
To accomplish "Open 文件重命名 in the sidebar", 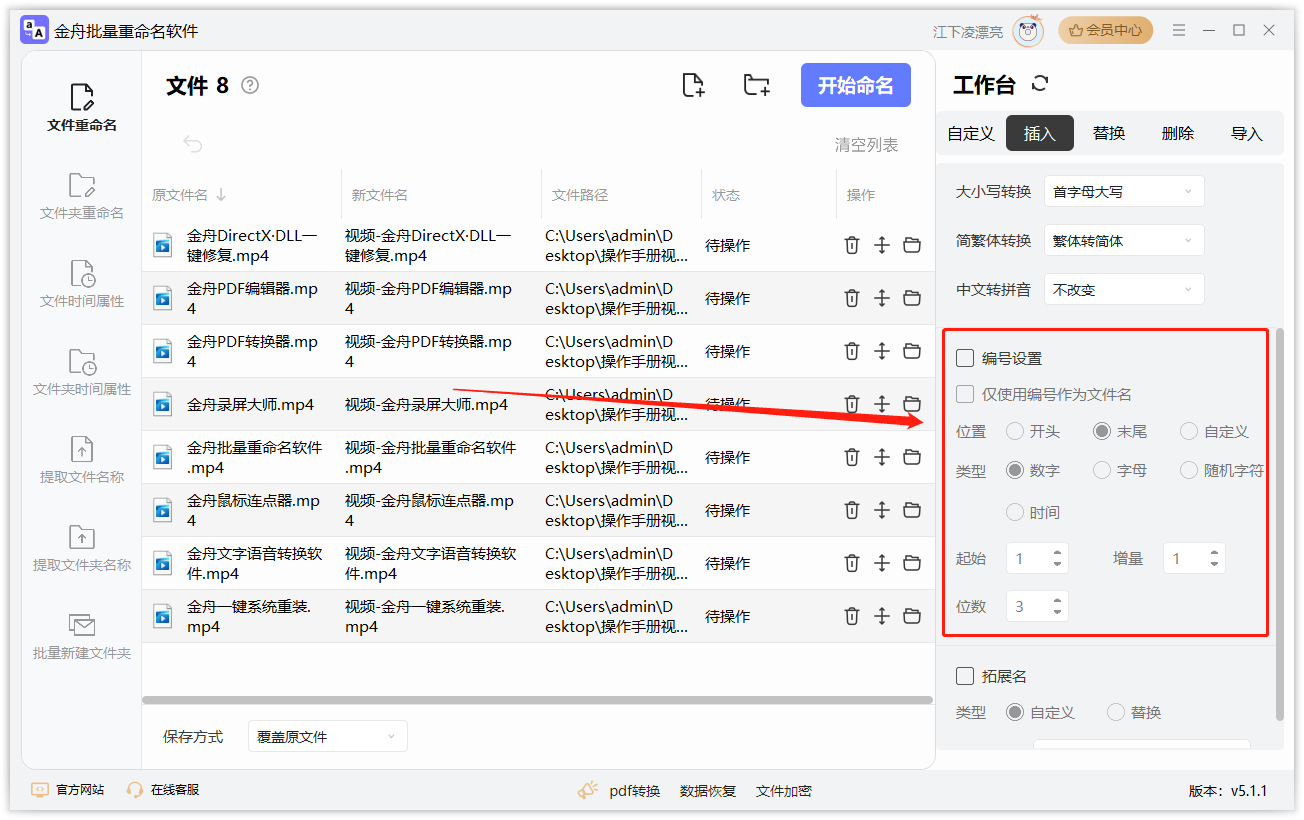I will 82,108.
